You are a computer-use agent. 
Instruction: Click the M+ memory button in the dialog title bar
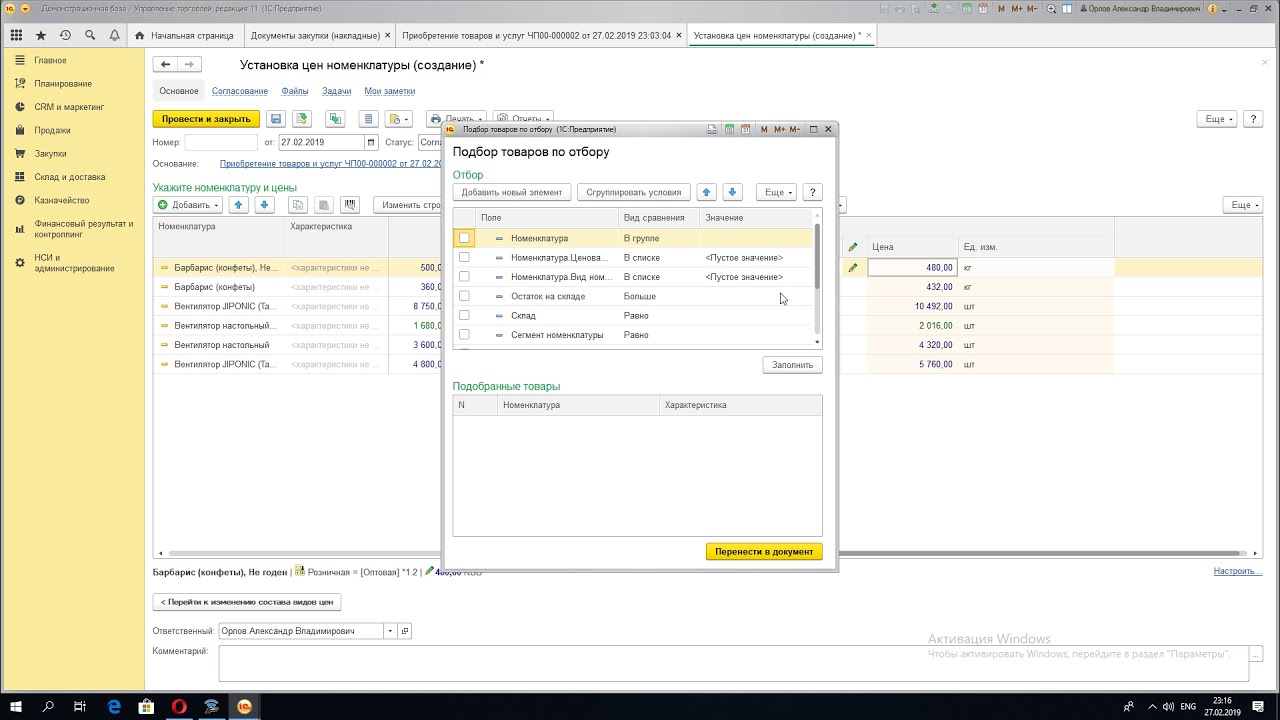(x=779, y=129)
